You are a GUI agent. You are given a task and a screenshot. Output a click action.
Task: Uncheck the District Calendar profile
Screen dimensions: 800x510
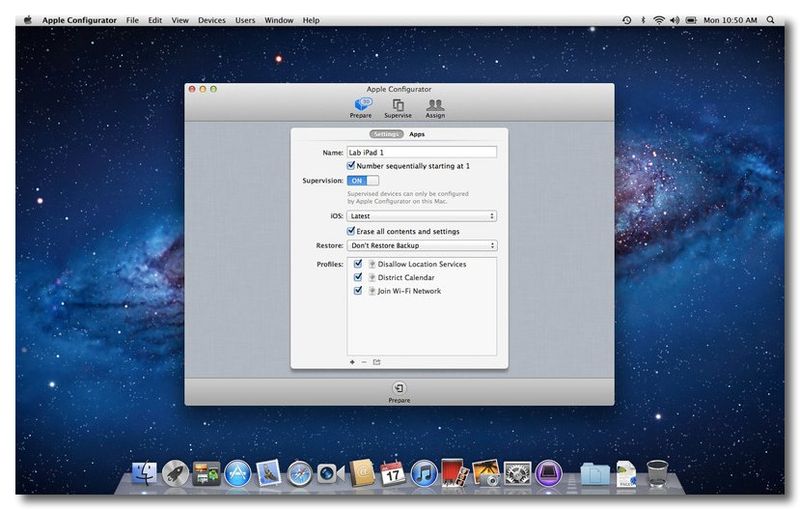pos(358,277)
